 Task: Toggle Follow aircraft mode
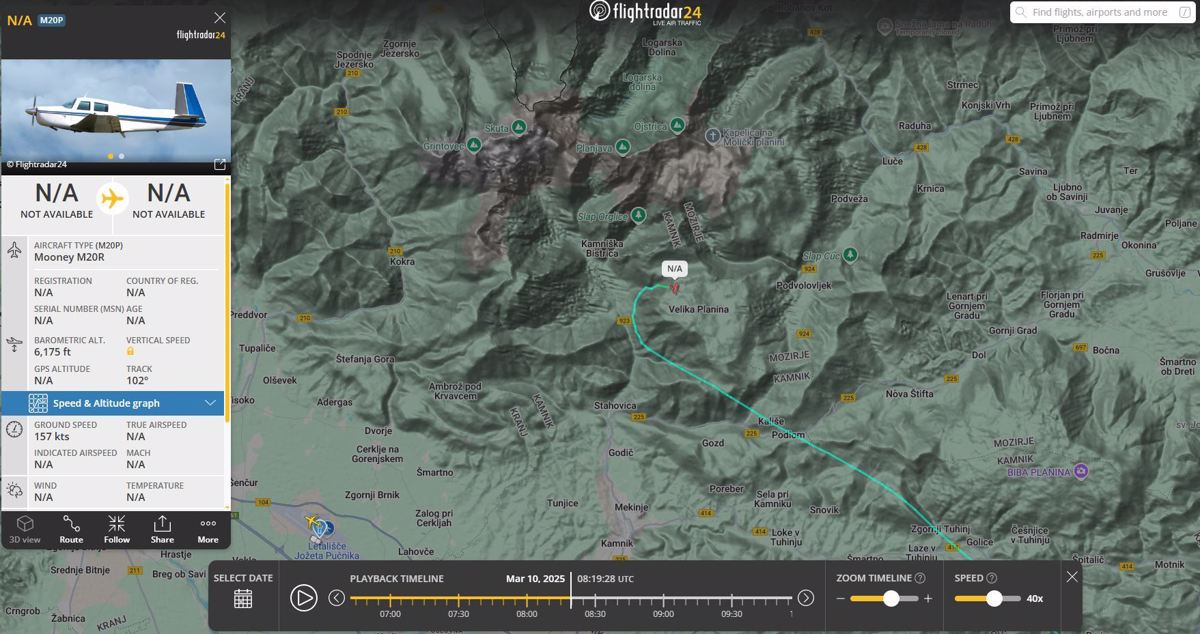pyautogui.click(x=117, y=528)
